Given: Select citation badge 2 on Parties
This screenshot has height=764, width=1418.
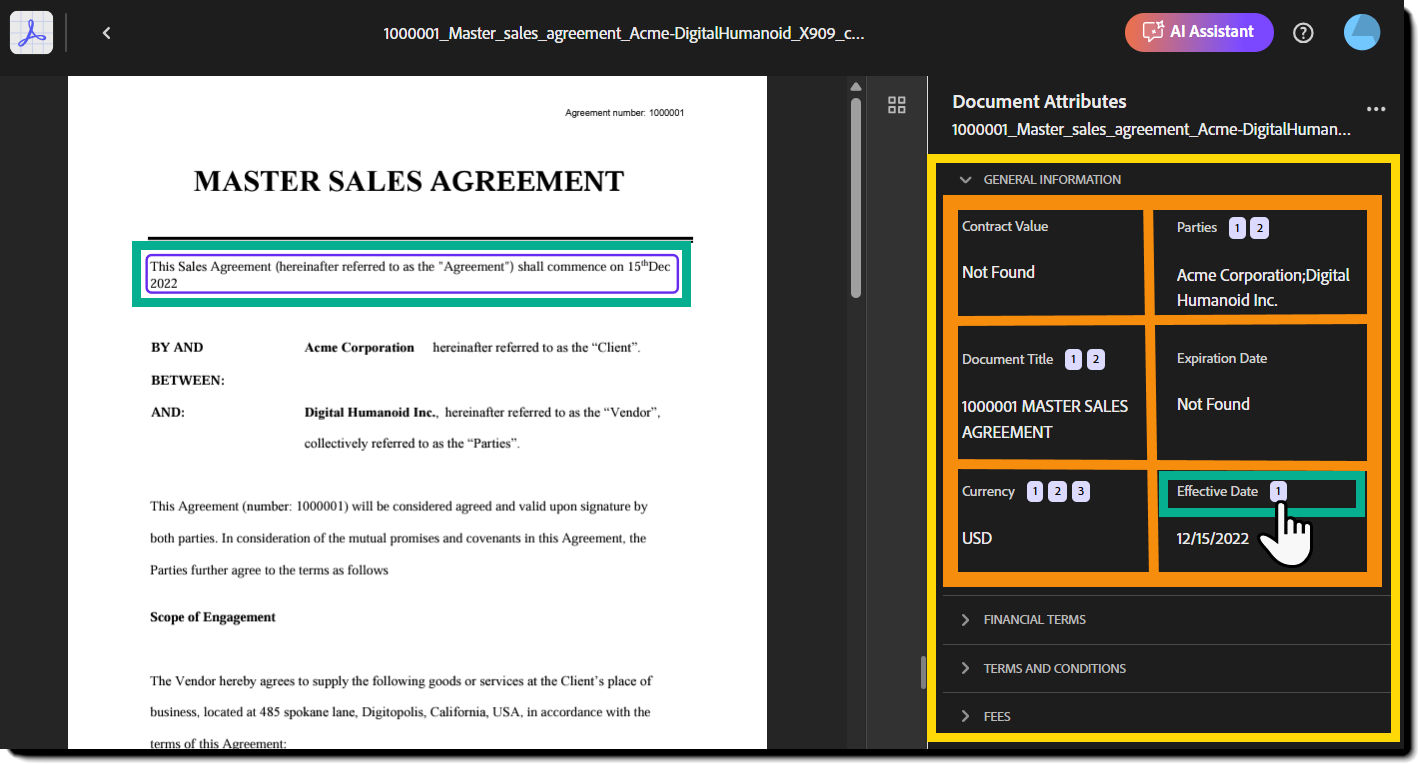Looking at the screenshot, I should (x=1259, y=227).
